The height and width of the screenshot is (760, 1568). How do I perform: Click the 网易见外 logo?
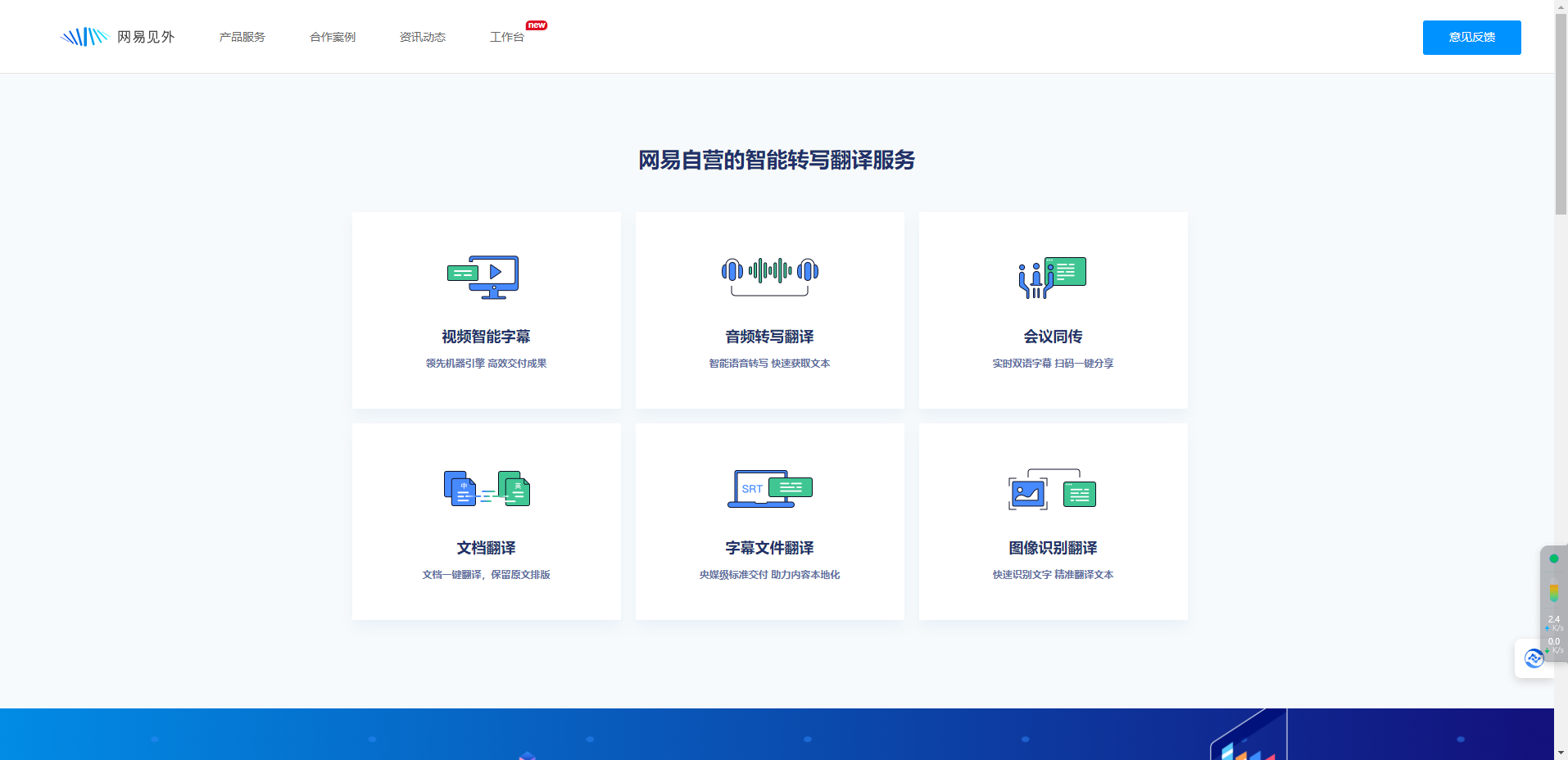click(x=118, y=36)
